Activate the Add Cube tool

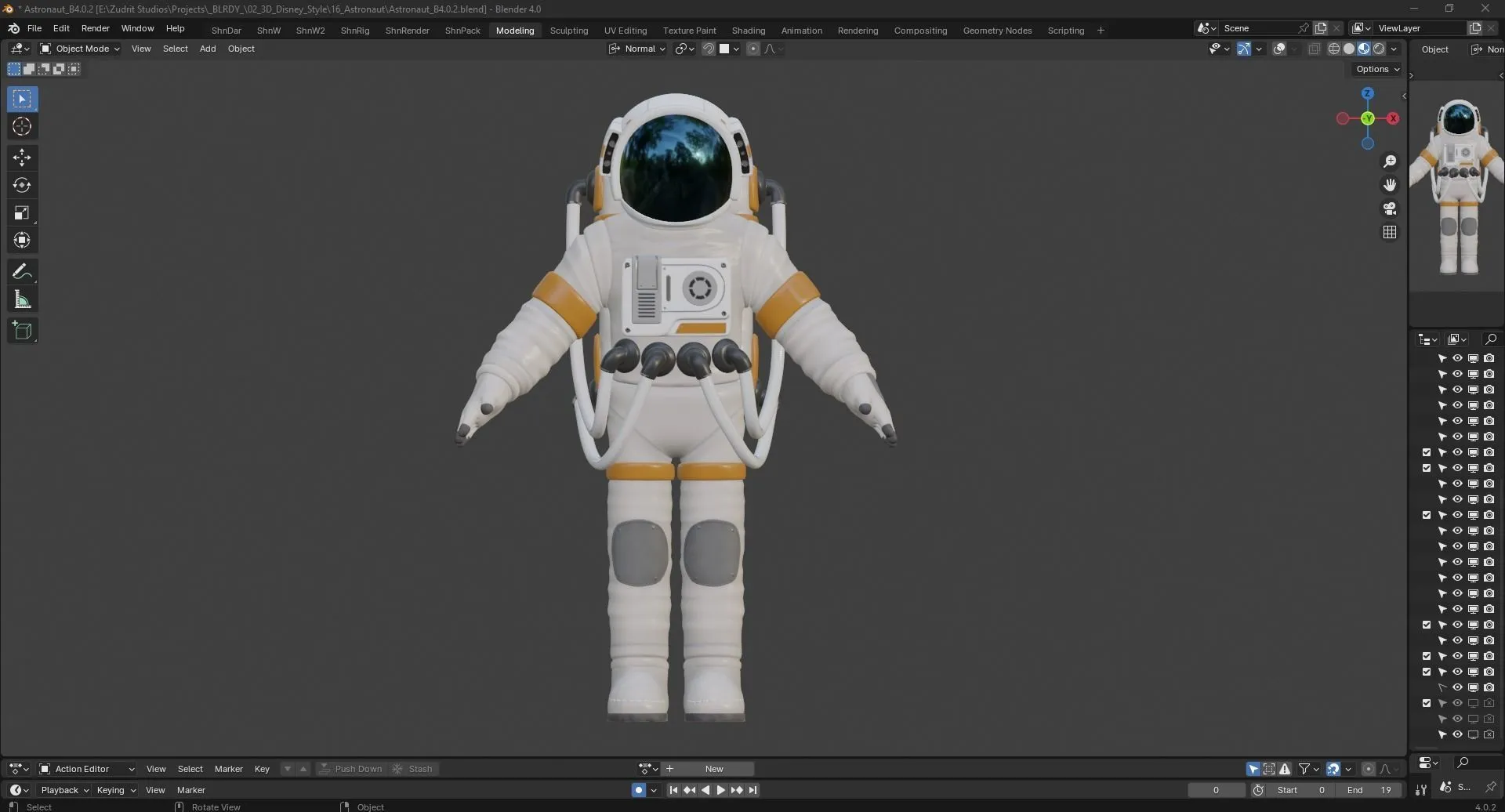pyautogui.click(x=21, y=330)
